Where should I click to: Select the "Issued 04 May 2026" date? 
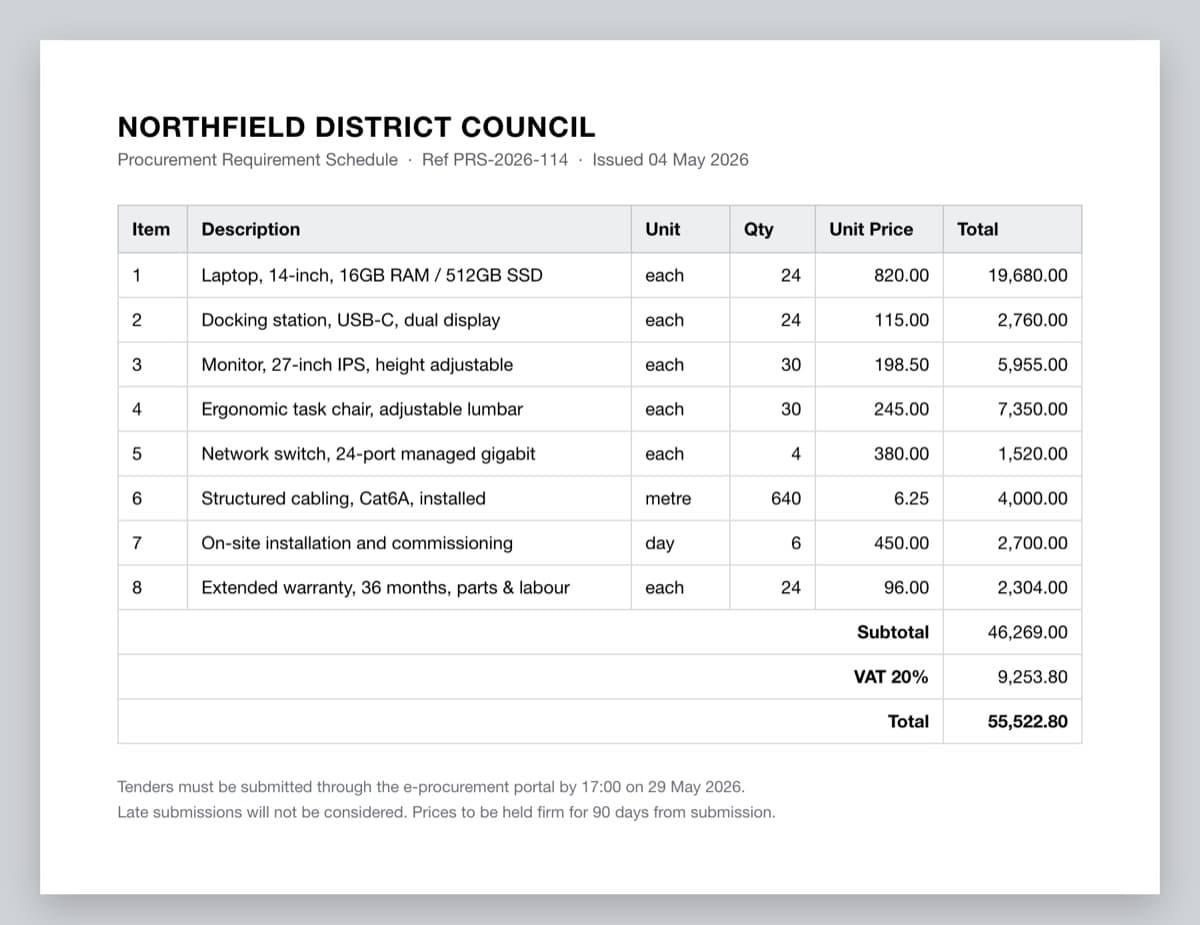(x=670, y=160)
